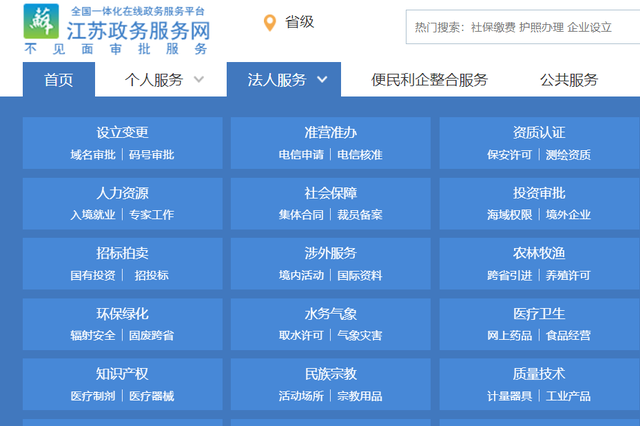Open the 招标拍卖 category
This screenshot has height=426, width=640.
tap(122, 253)
